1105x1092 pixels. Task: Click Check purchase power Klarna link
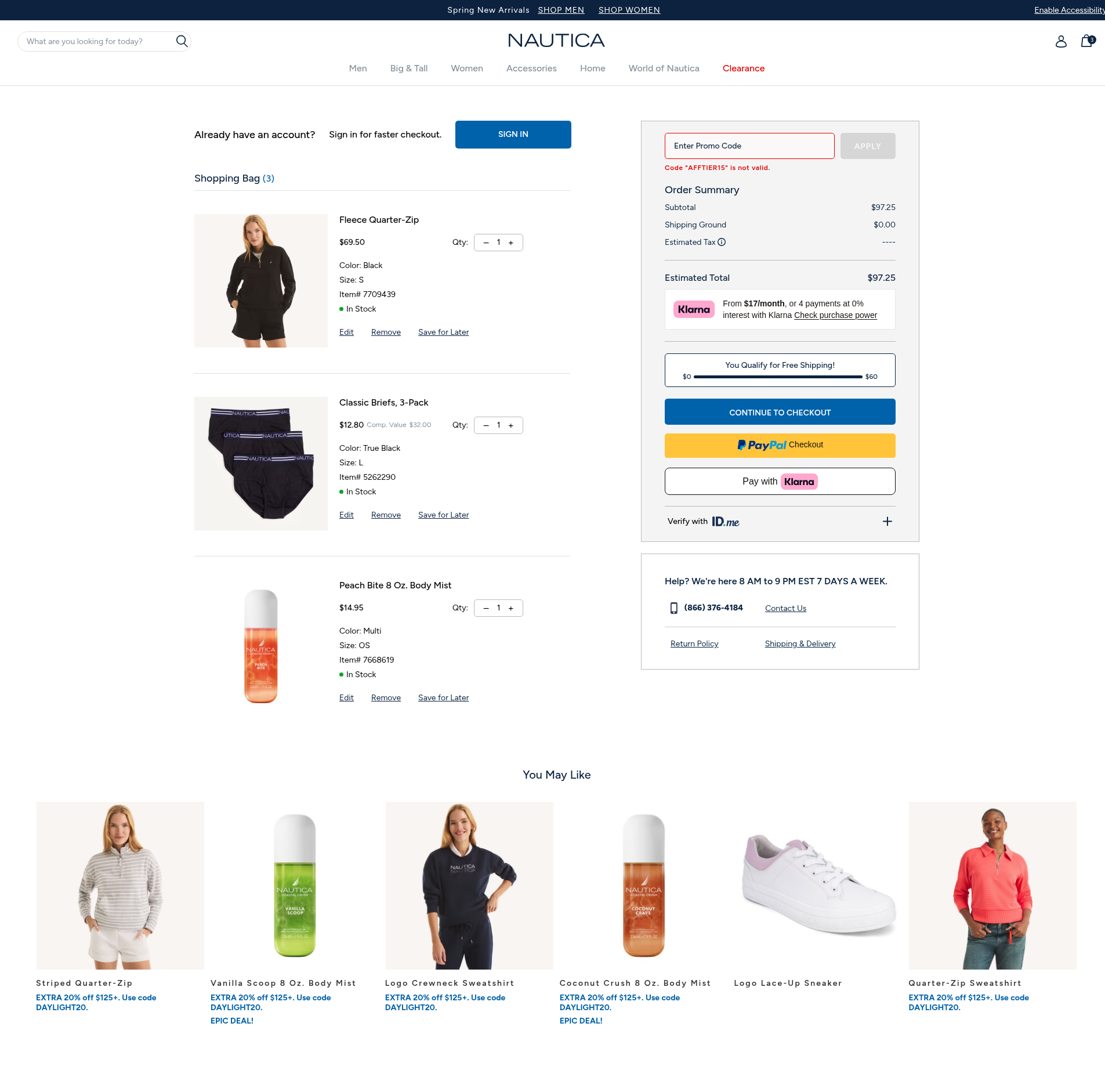(x=835, y=315)
